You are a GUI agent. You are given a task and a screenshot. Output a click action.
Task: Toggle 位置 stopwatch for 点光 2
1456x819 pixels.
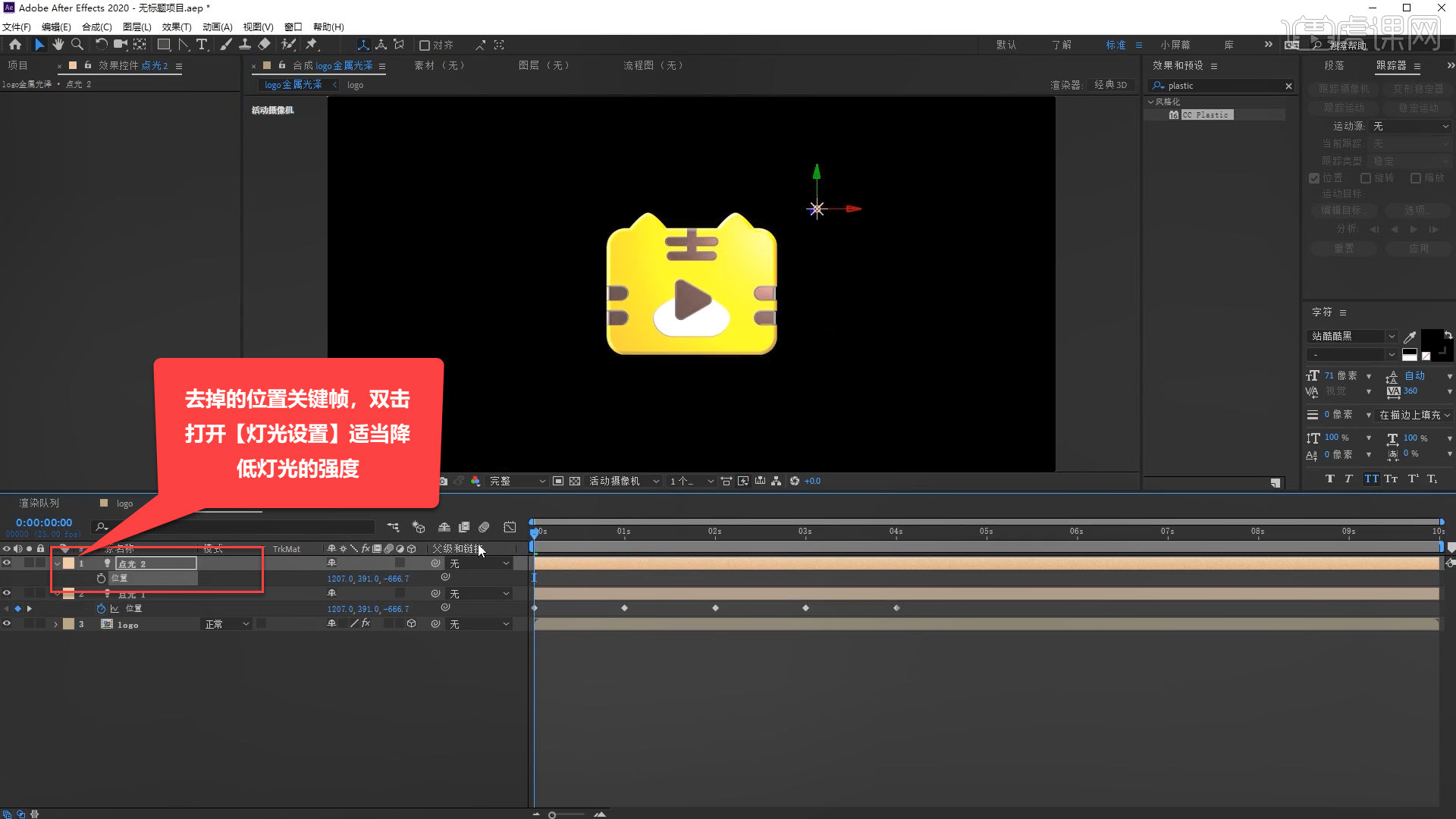click(x=101, y=578)
